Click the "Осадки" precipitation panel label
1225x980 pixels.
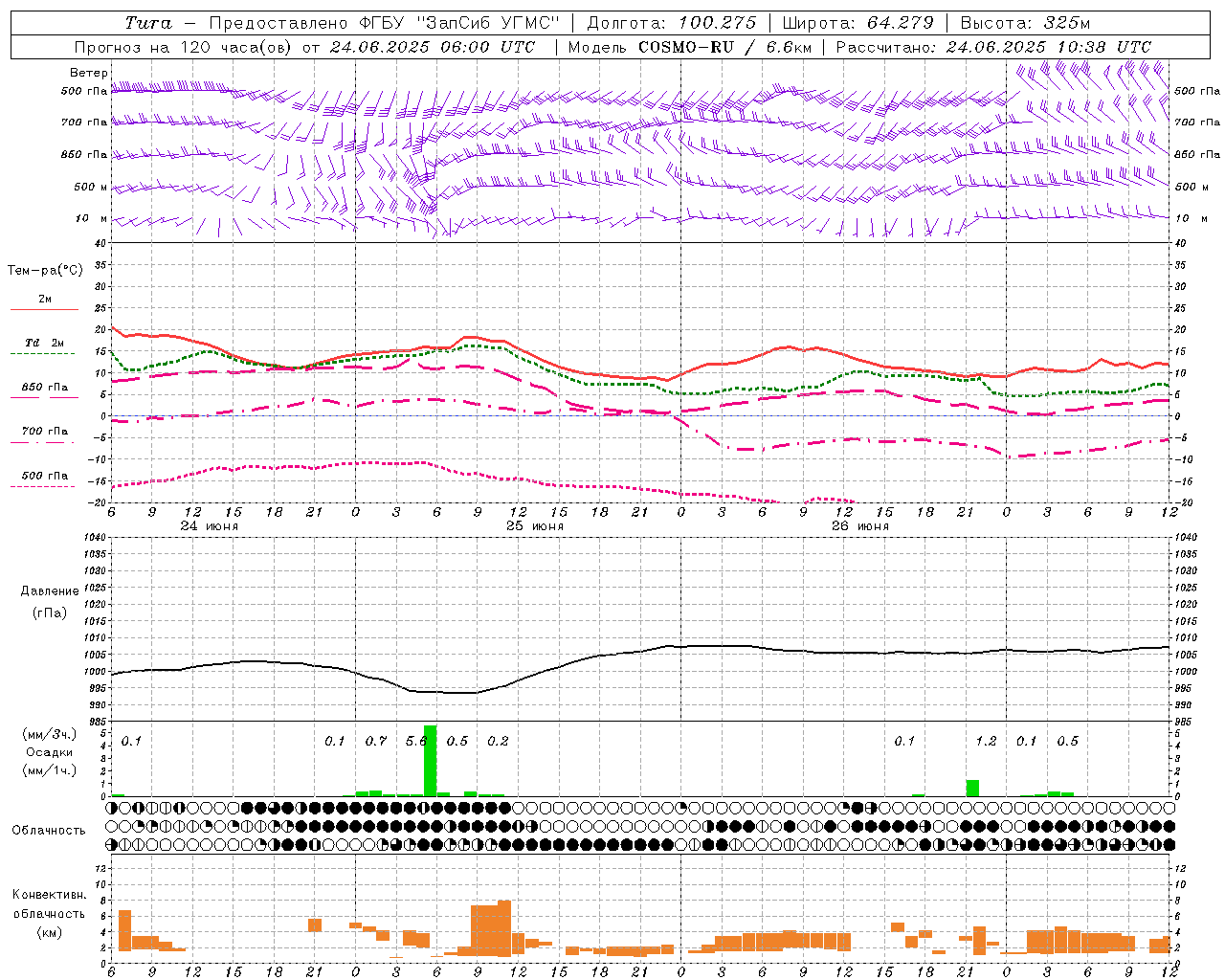(x=50, y=752)
